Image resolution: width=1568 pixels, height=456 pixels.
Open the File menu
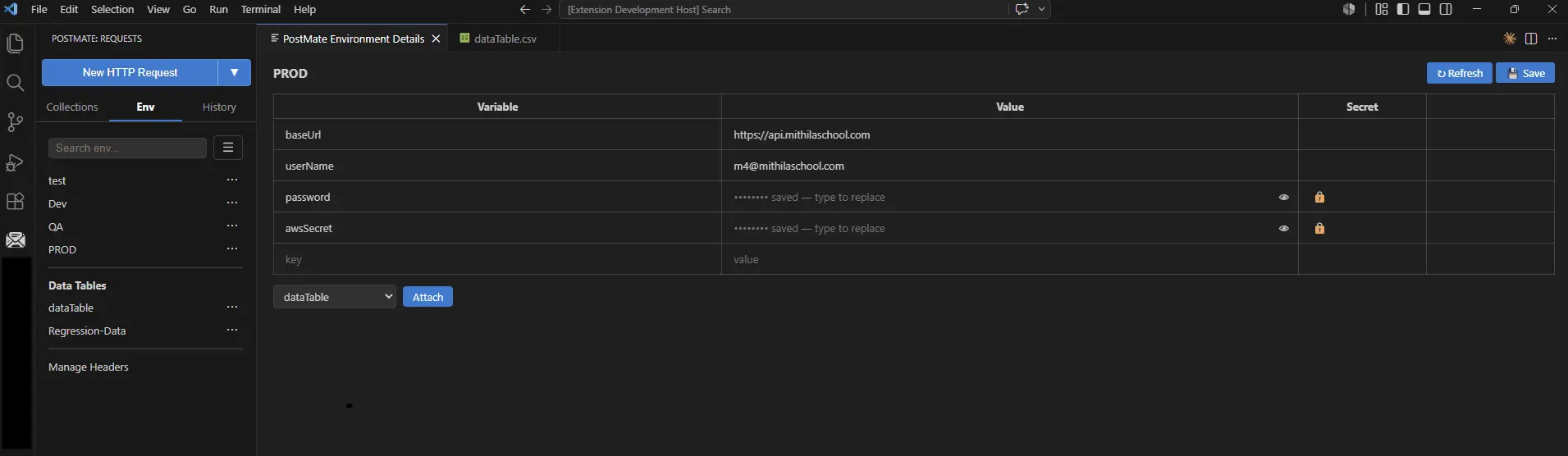pyautogui.click(x=39, y=10)
